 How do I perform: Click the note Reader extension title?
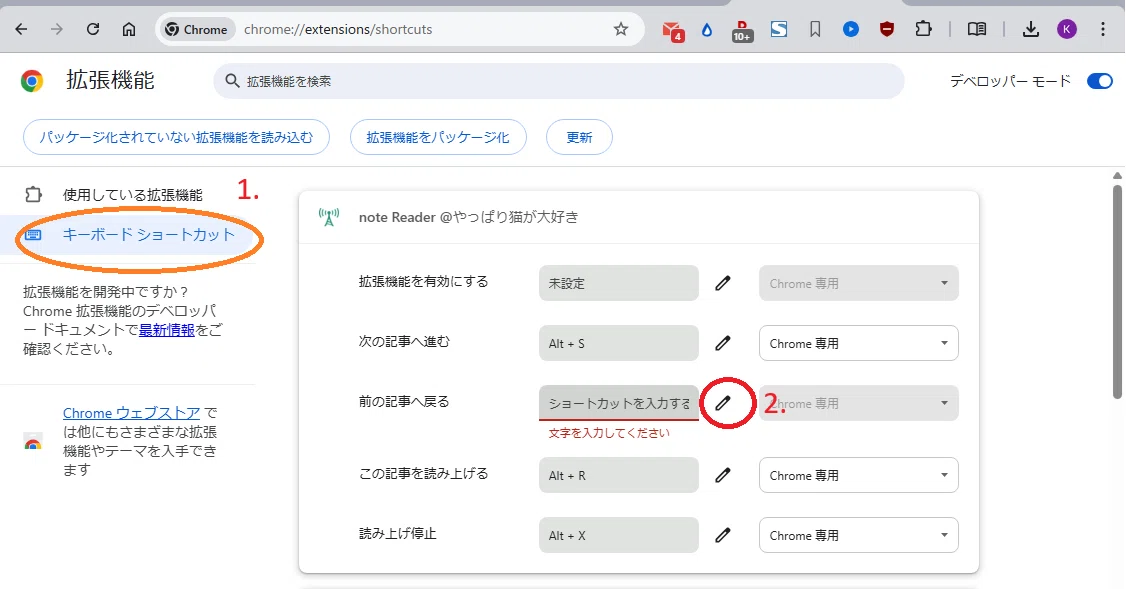tap(468, 217)
